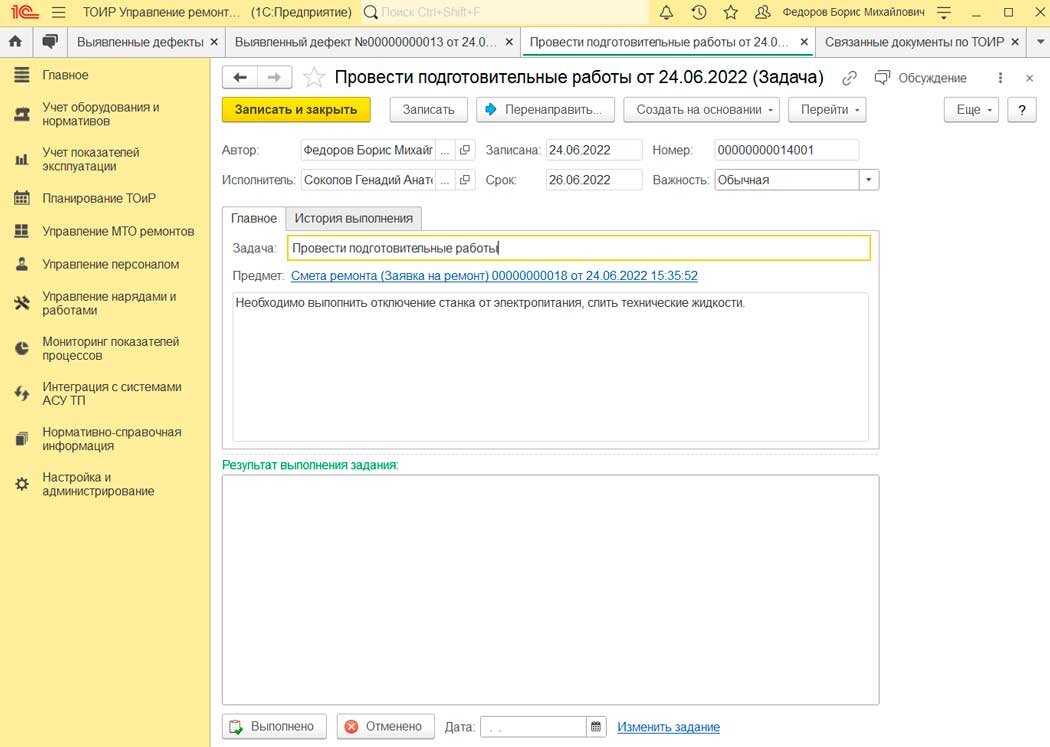1050x747 pixels.
Task: Add this task to favorites with star
Action: [x=313, y=78]
